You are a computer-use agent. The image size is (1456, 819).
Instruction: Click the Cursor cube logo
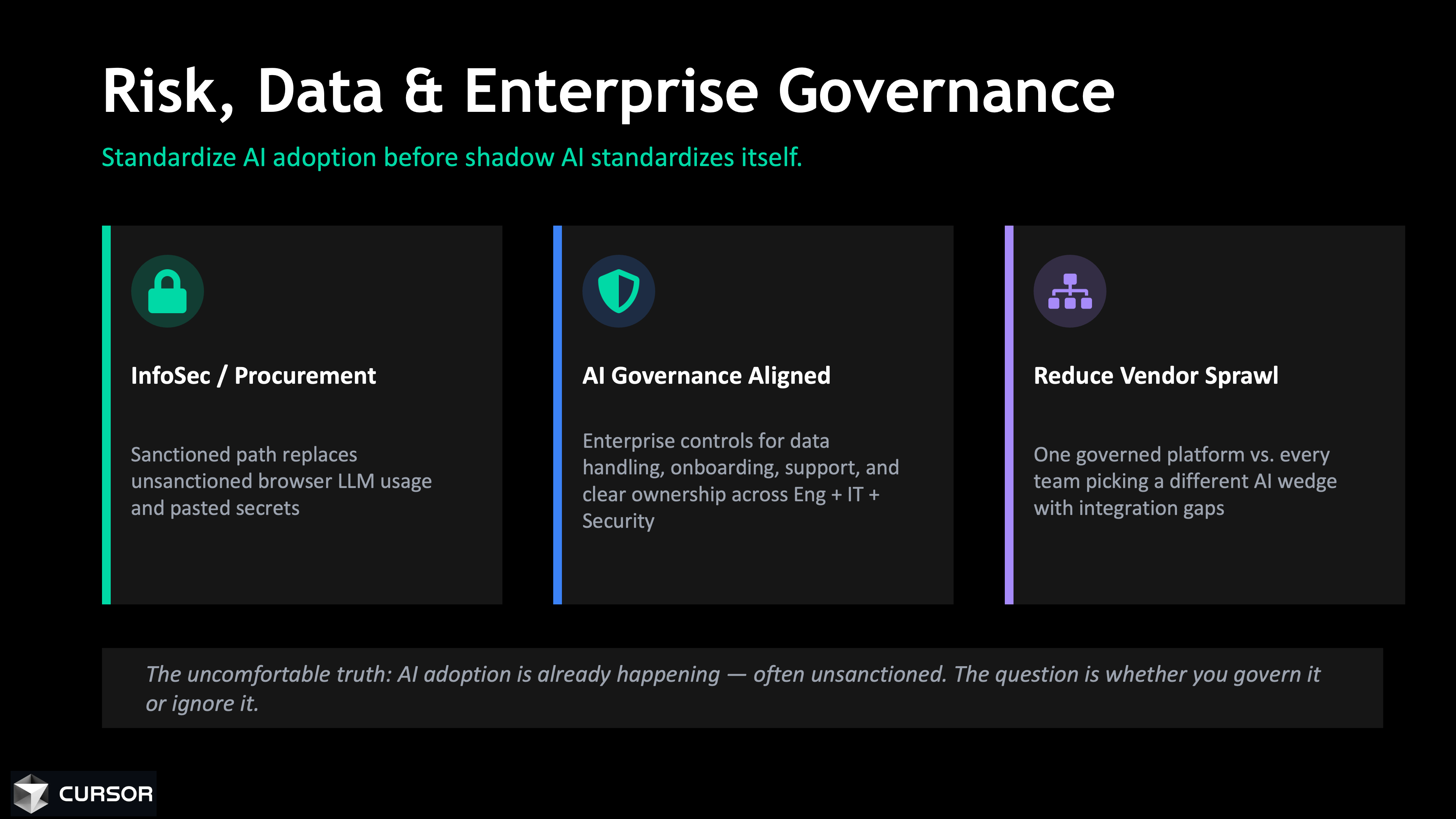[31, 794]
